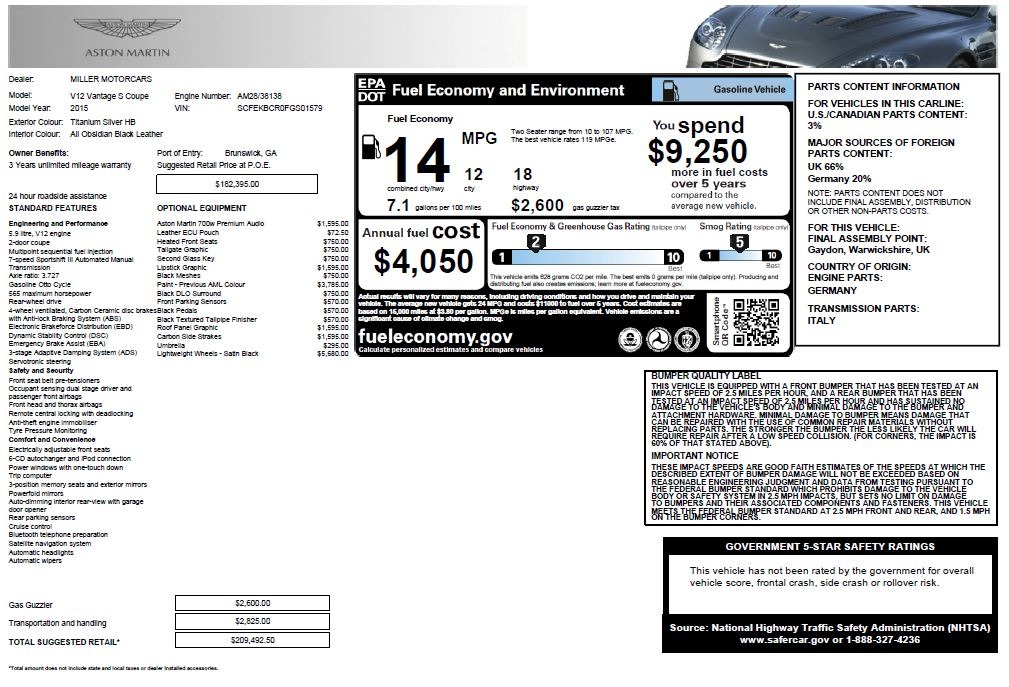Click the Gasoline Vehicle label
Image resolution: width=1009 pixels, height=687 pixels.
[x=749, y=90]
